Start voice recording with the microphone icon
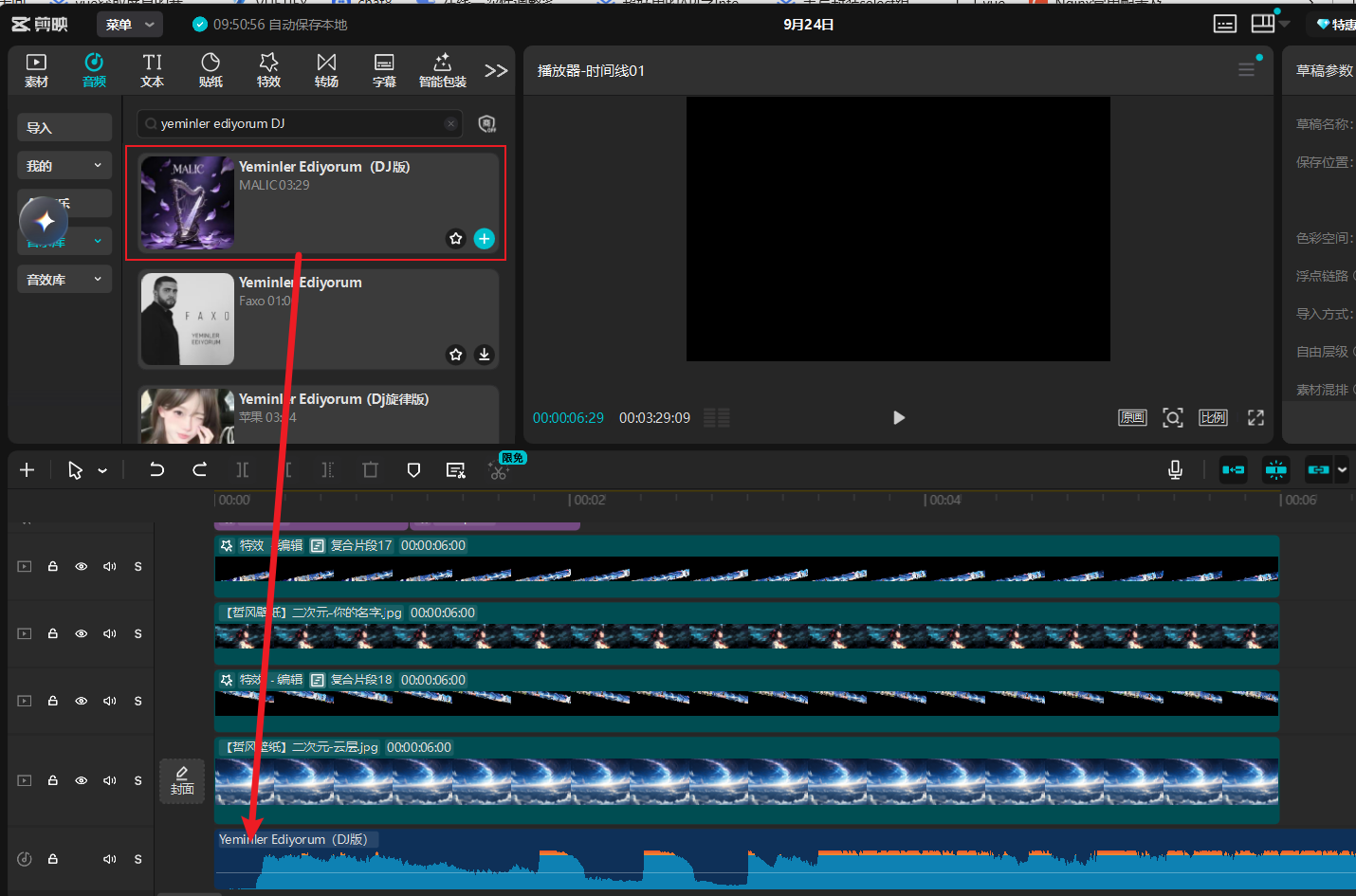Image resolution: width=1356 pixels, height=896 pixels. pos(1175,470)
